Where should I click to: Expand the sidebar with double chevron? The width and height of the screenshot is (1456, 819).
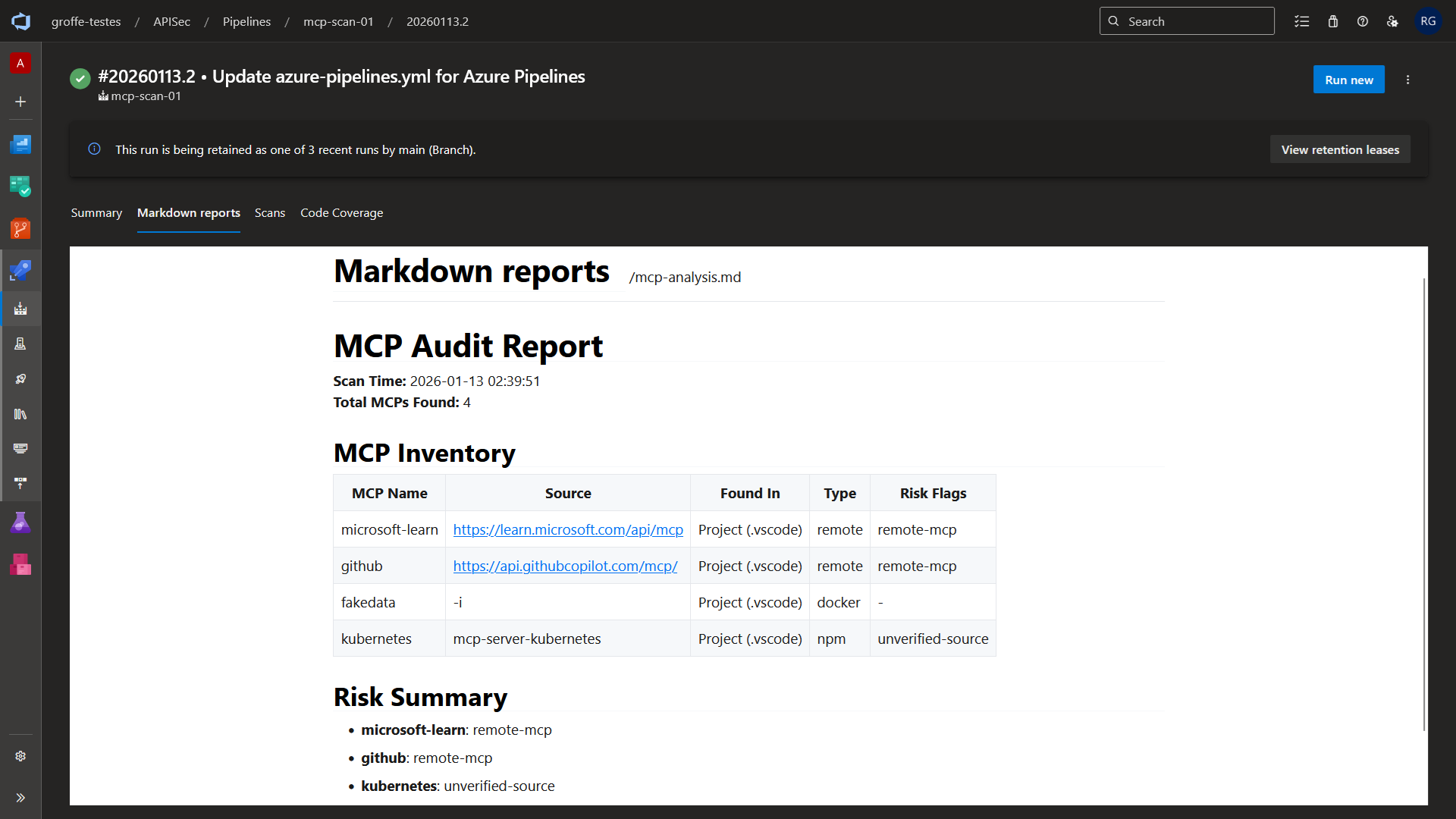(x=20, y=798)
